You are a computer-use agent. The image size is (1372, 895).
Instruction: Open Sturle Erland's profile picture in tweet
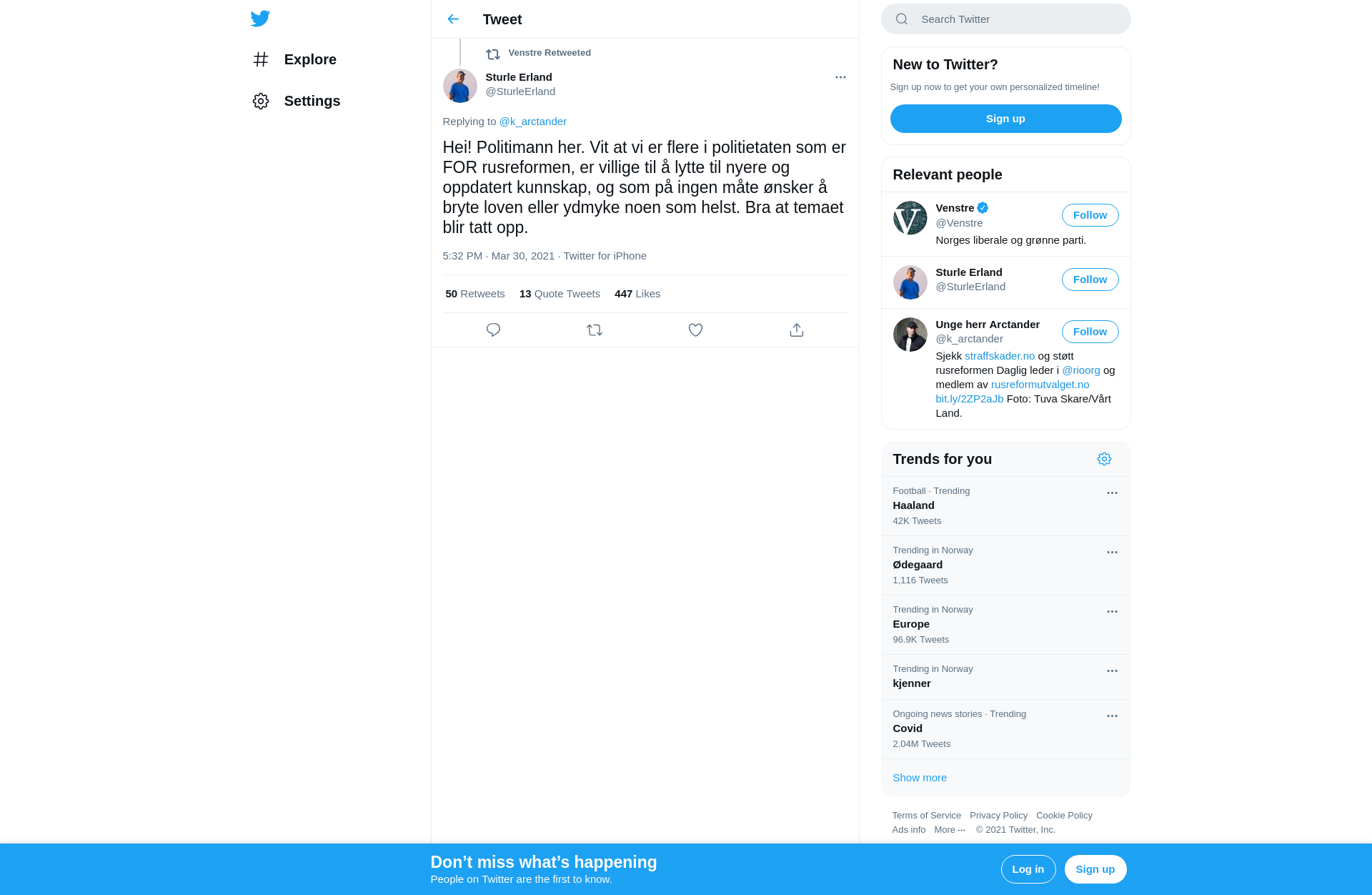pos(460,86)
